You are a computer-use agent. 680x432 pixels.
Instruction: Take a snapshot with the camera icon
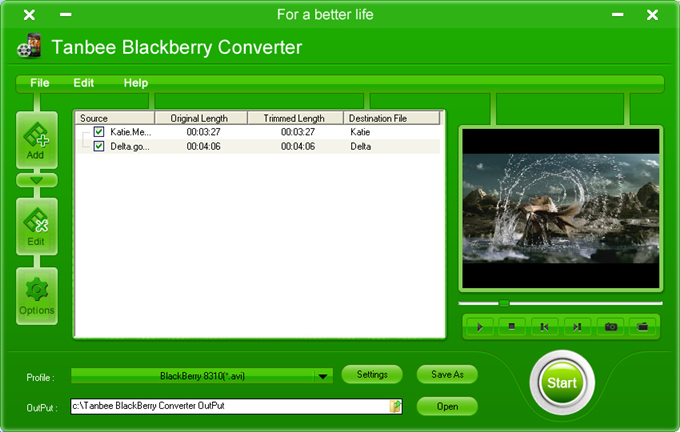click(610, 327)
